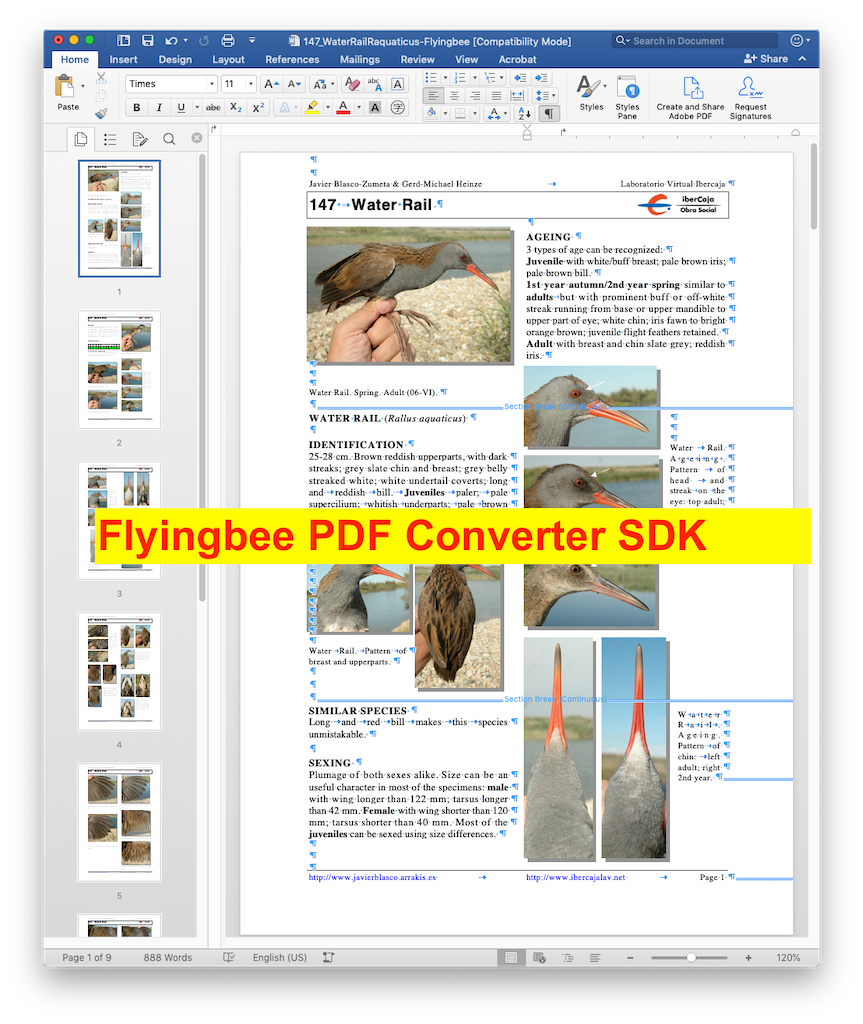This screenshot has height=1024, width=863.
Task: Show the thumbnails pane in the sidebar
Action: coord(81,139)
